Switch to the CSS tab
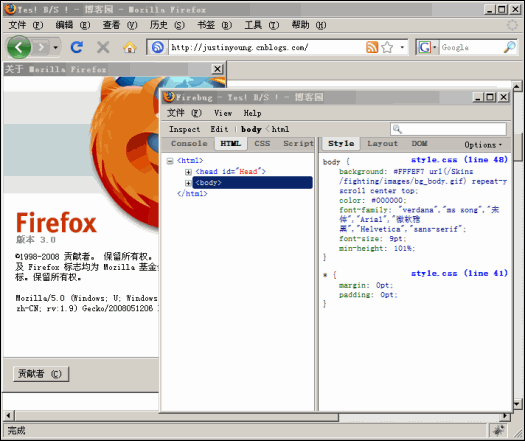The width and height of the screenshot is (525, 441). tap(262, 144)
